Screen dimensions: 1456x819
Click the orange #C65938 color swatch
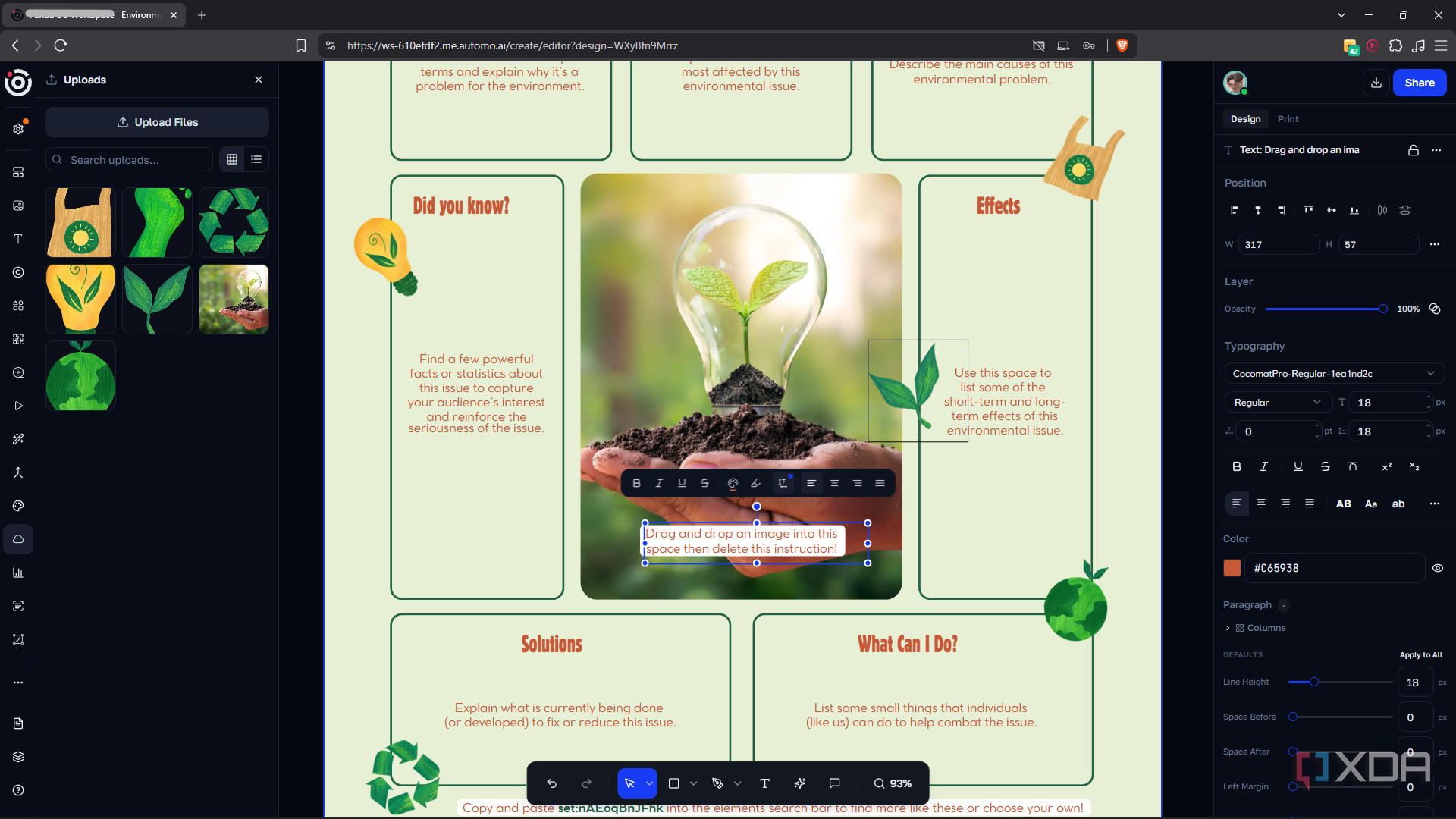(1232, 568)
